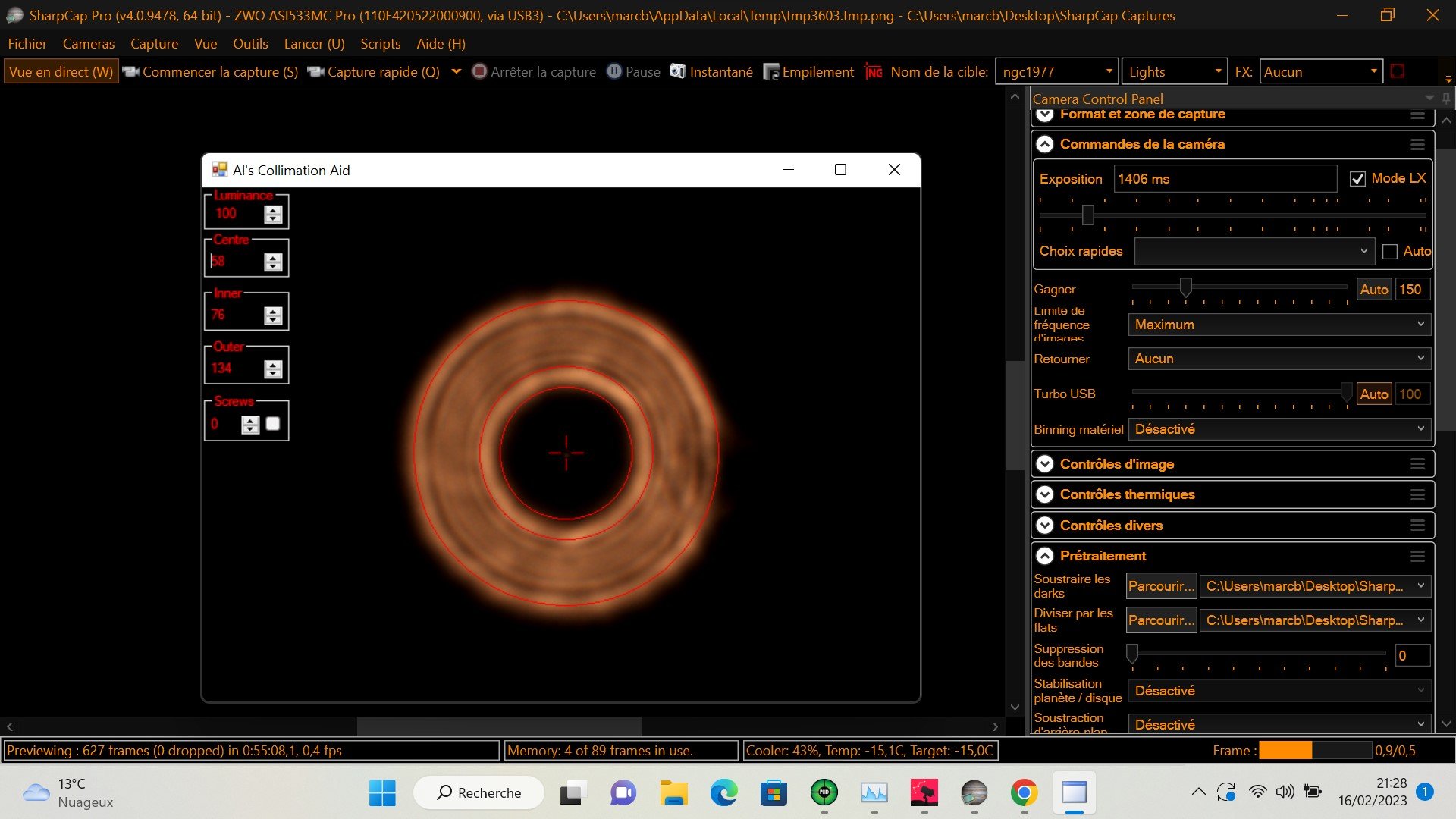Collapse Commandes de la caméra section
The image size is (1456, 819).
point(1045,144)
